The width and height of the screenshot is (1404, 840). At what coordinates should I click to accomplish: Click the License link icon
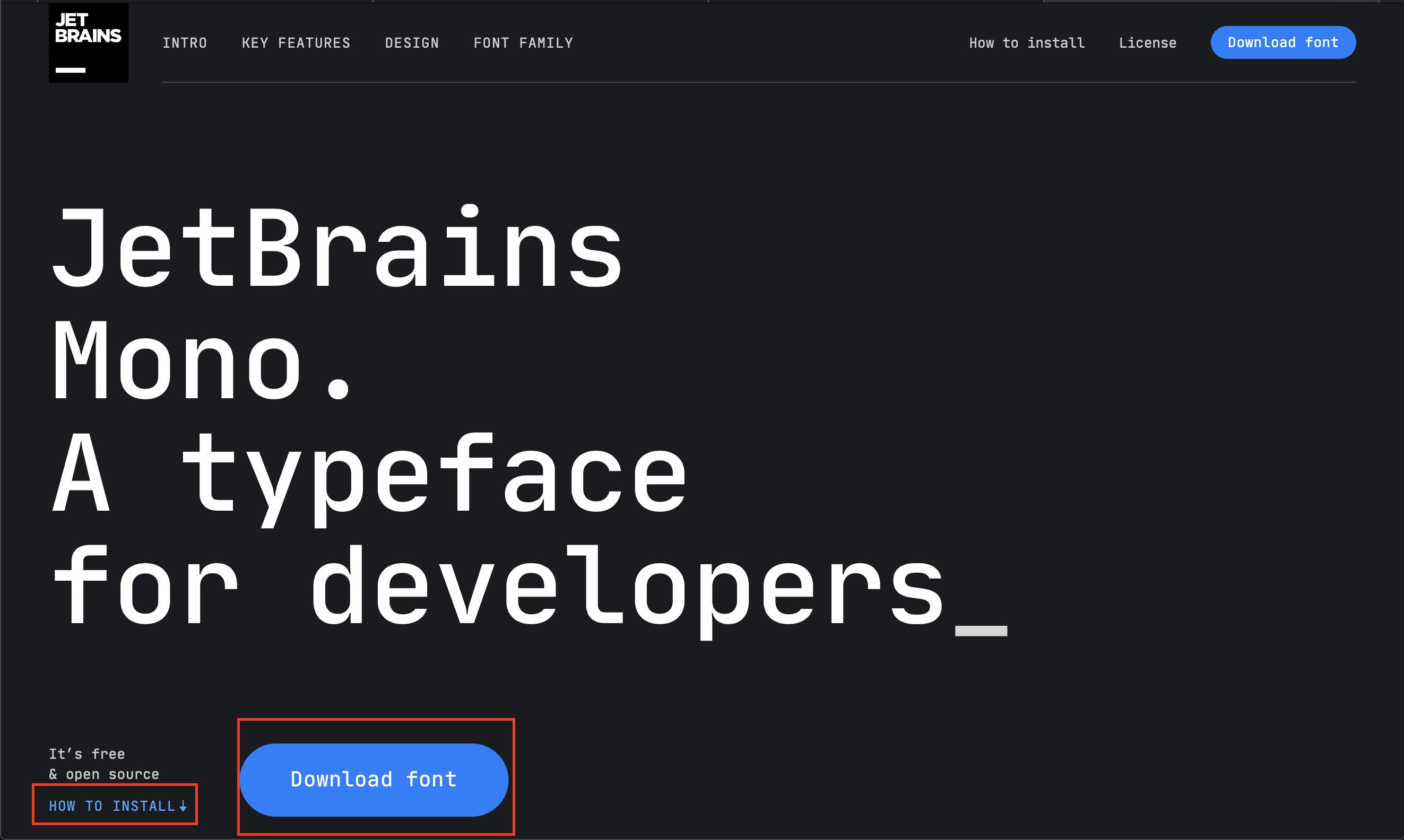(1147, 42)
